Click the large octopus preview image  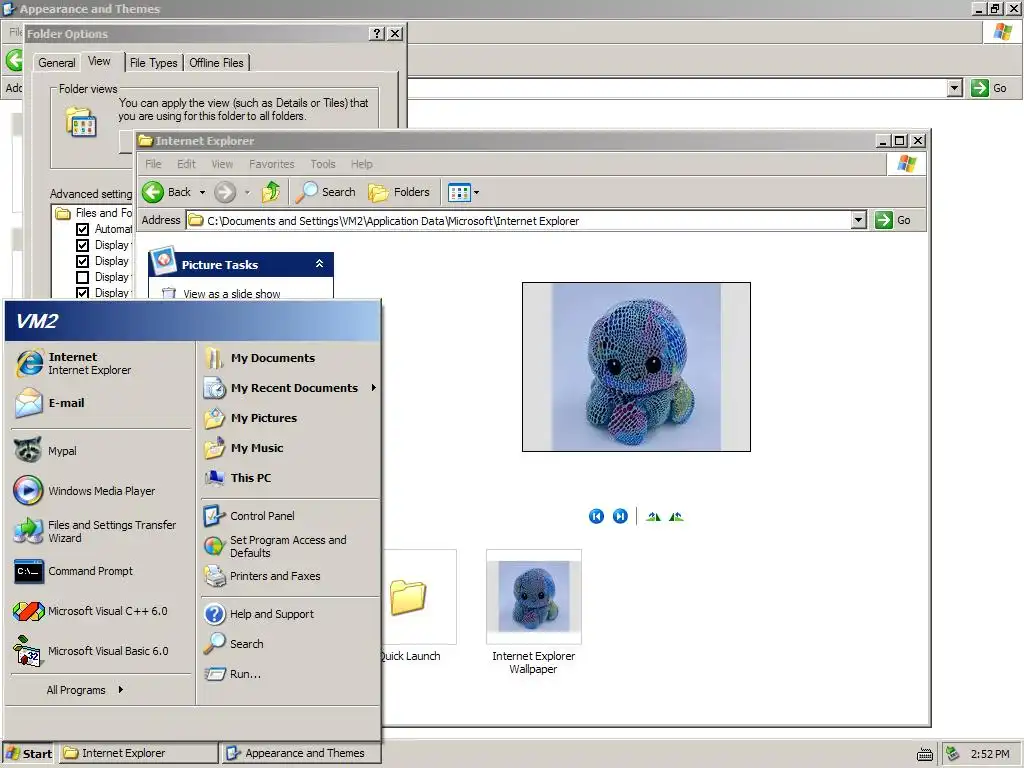click(636, 367)
